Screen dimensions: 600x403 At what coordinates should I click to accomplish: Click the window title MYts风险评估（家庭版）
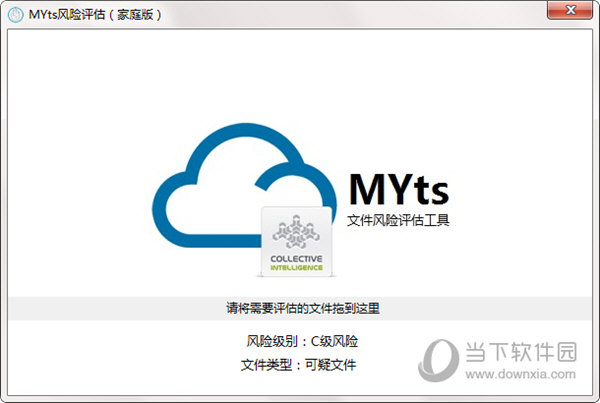pos(95,15)
